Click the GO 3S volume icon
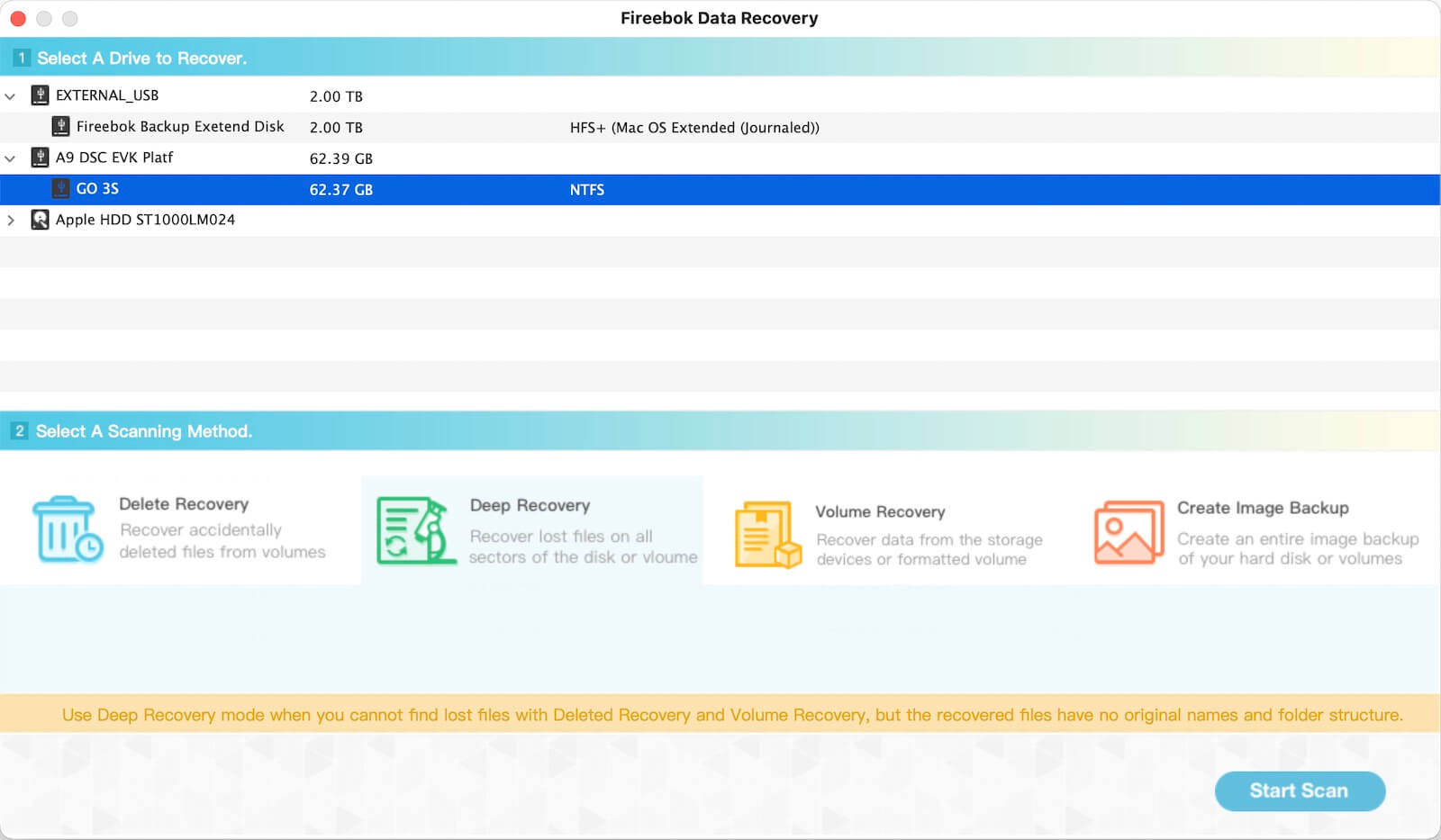Viewport: 1441px width, 840px height. click(x=60, y=189)
